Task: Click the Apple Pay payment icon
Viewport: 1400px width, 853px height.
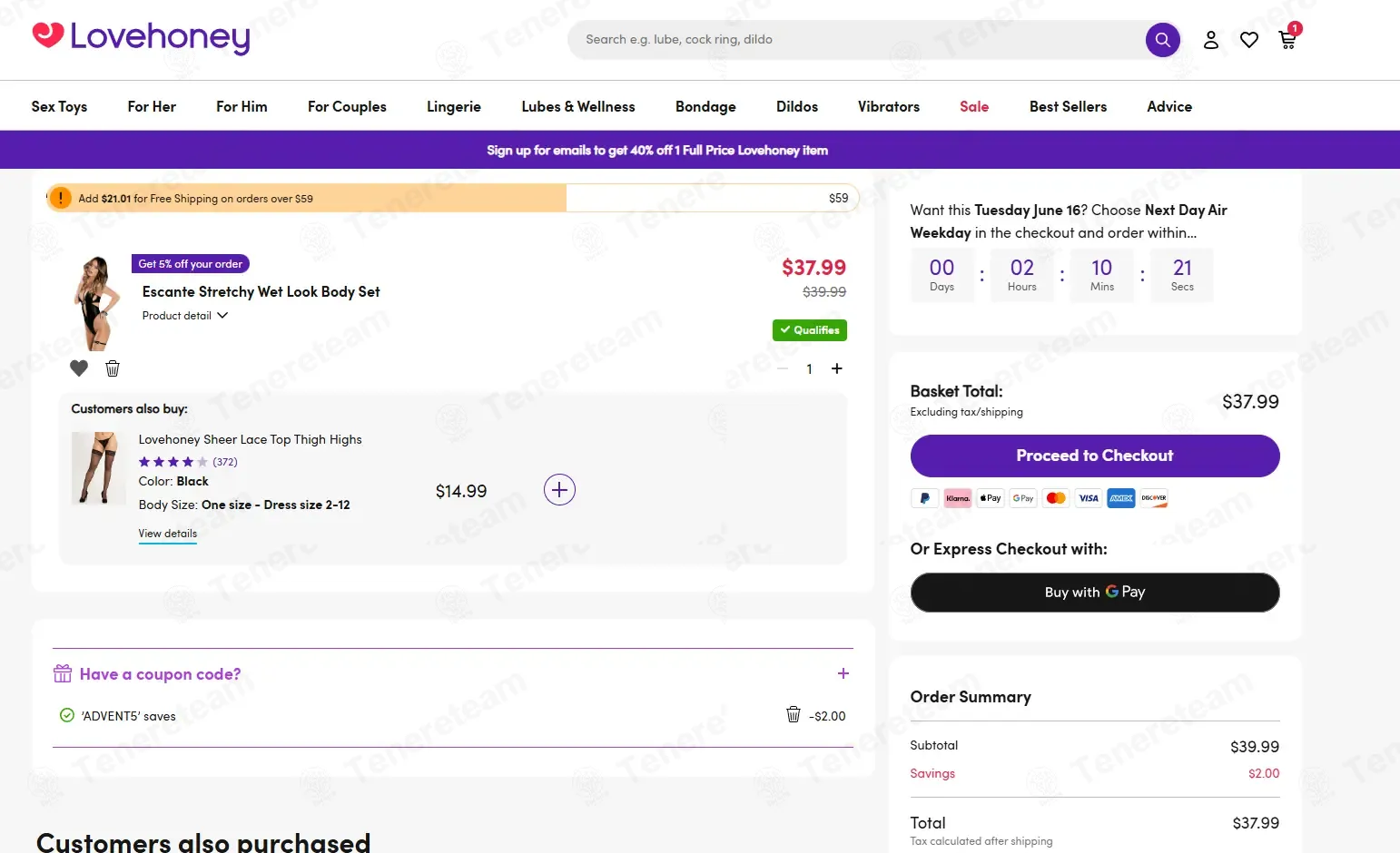Action: [x=991, y=498]
